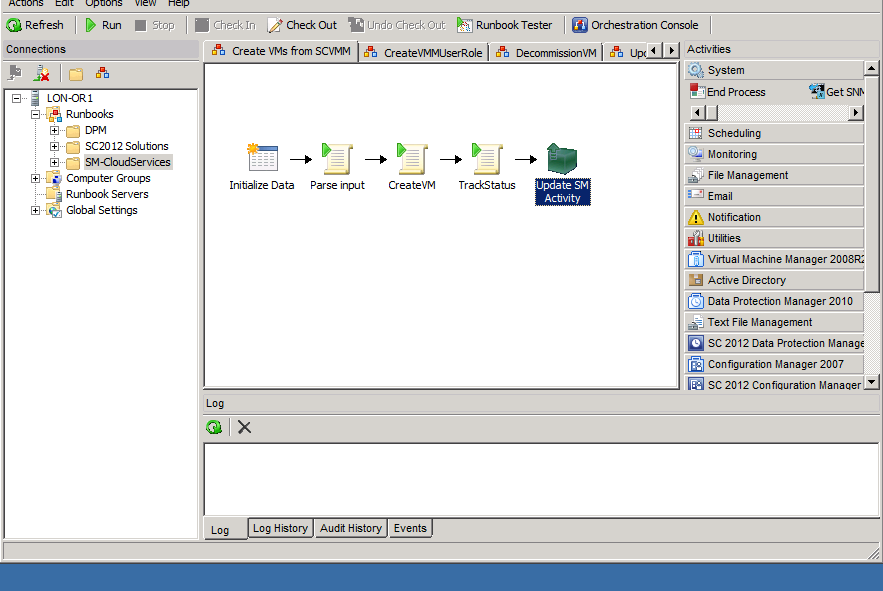Open the Runbook Tester
The height and width of the screenshot is (591, 883).
coord(505,25)
